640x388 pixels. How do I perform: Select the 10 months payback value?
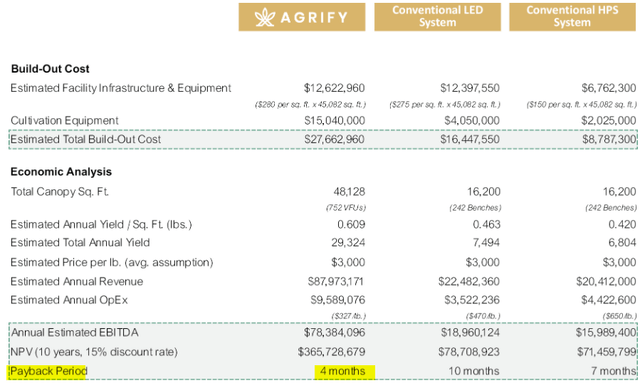(x=474, y=371)
